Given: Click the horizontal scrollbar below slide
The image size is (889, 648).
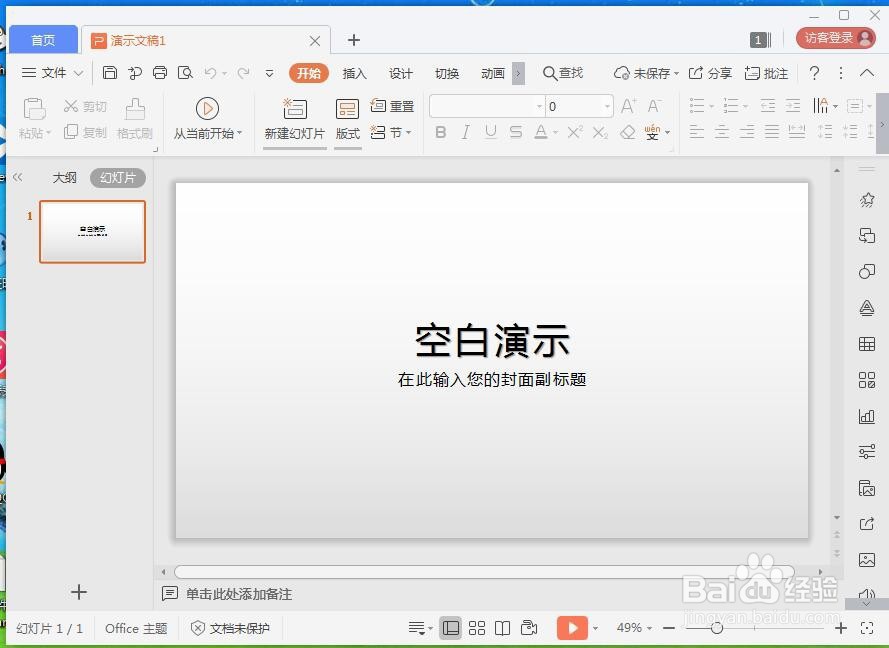Looking at the screenshot, I should [x=484, y=571].
